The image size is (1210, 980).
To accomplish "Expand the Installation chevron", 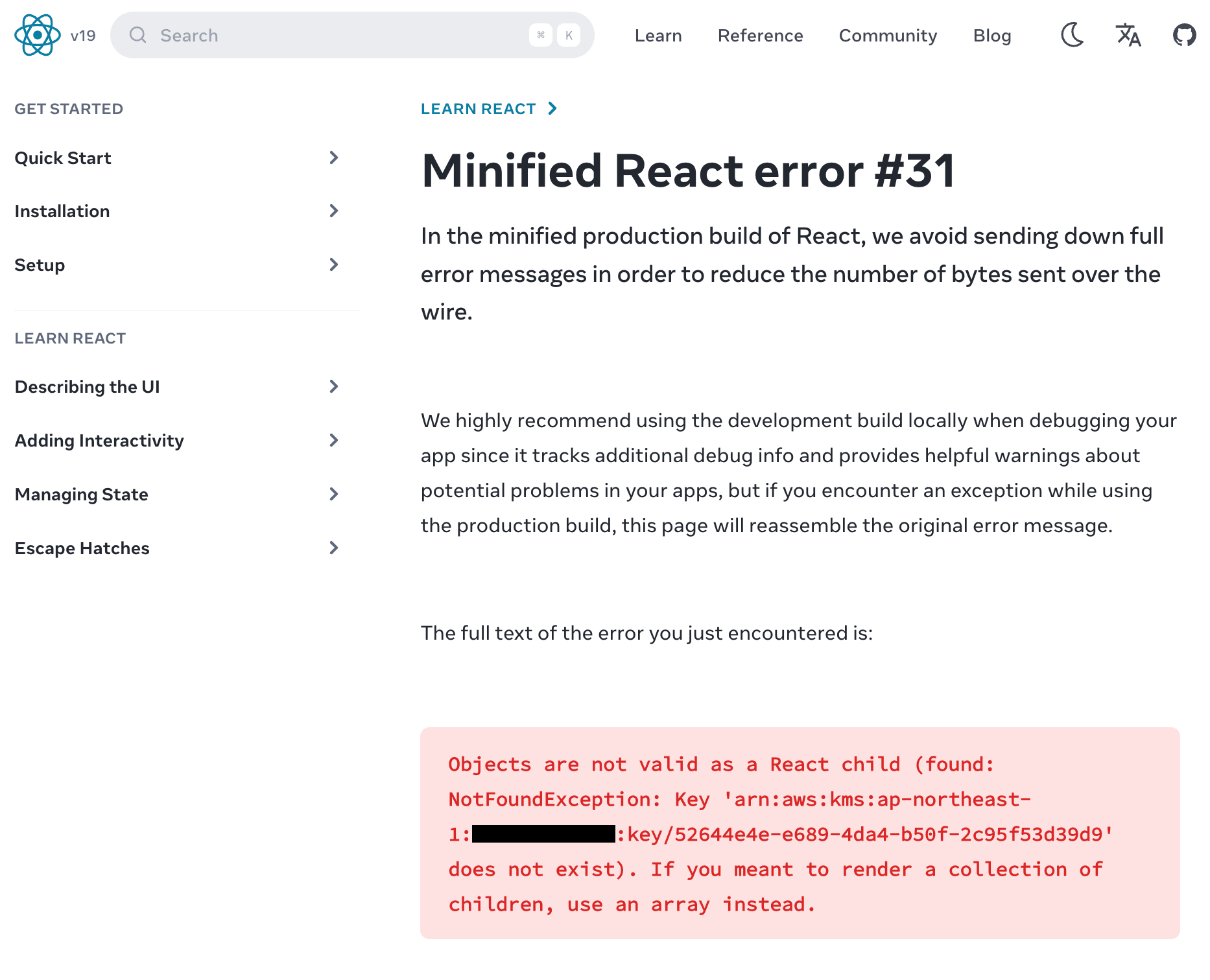I will (x=334, y=211).
